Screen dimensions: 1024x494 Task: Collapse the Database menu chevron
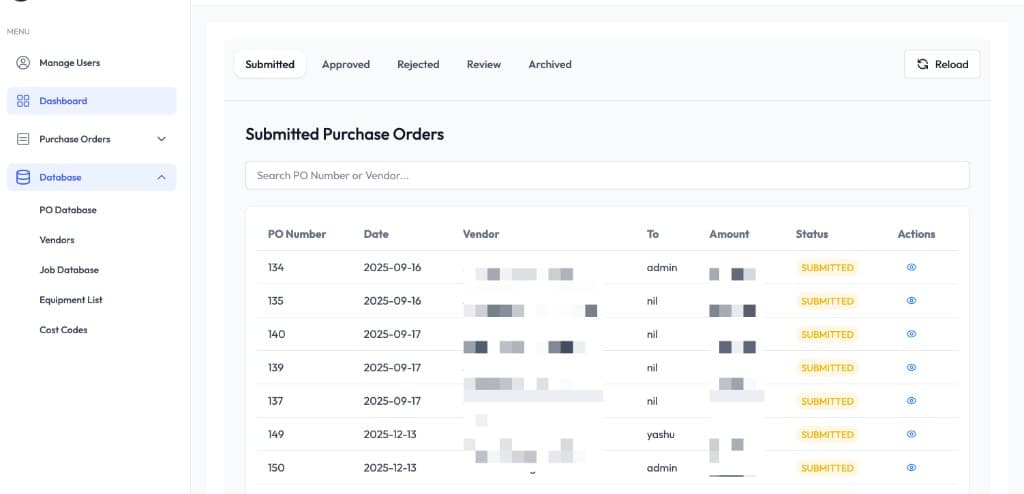point(162,177)
